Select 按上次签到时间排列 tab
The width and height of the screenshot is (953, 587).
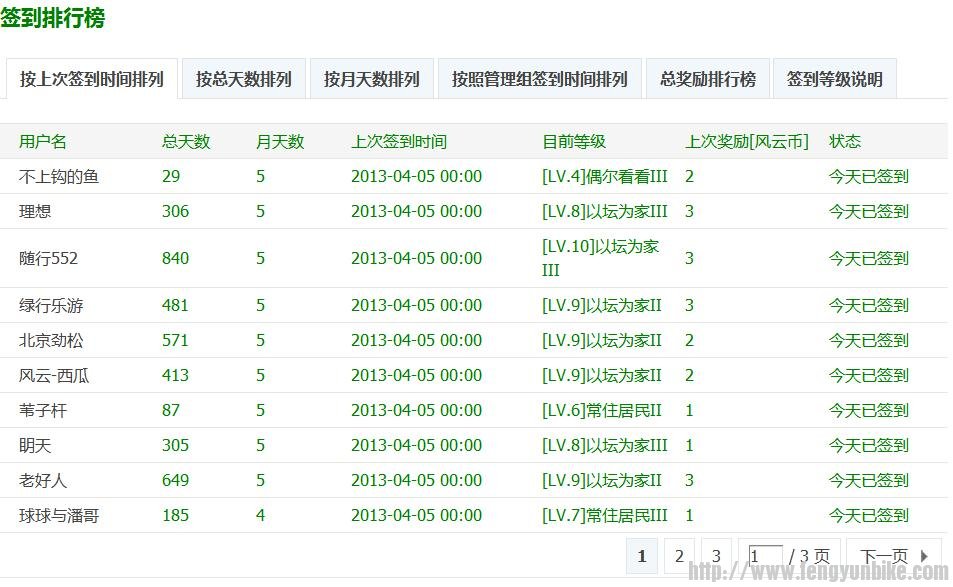pyautogui.click(x=92, y=79)
